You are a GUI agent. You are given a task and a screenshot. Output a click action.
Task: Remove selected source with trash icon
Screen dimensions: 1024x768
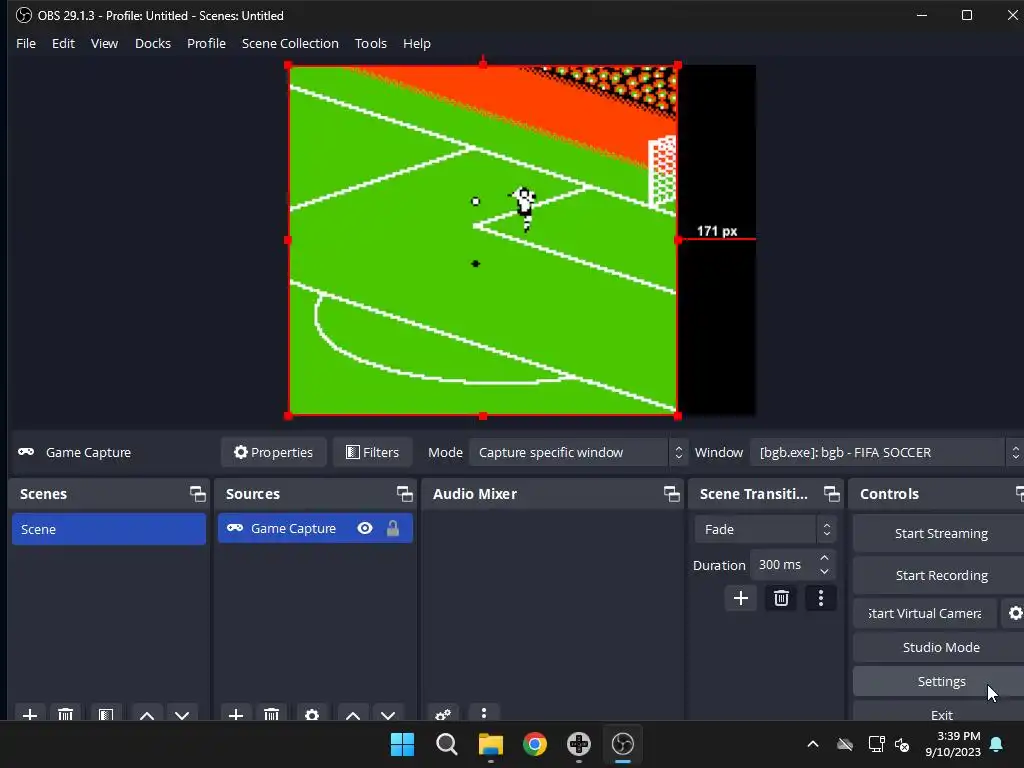click(x=272, y=714)
